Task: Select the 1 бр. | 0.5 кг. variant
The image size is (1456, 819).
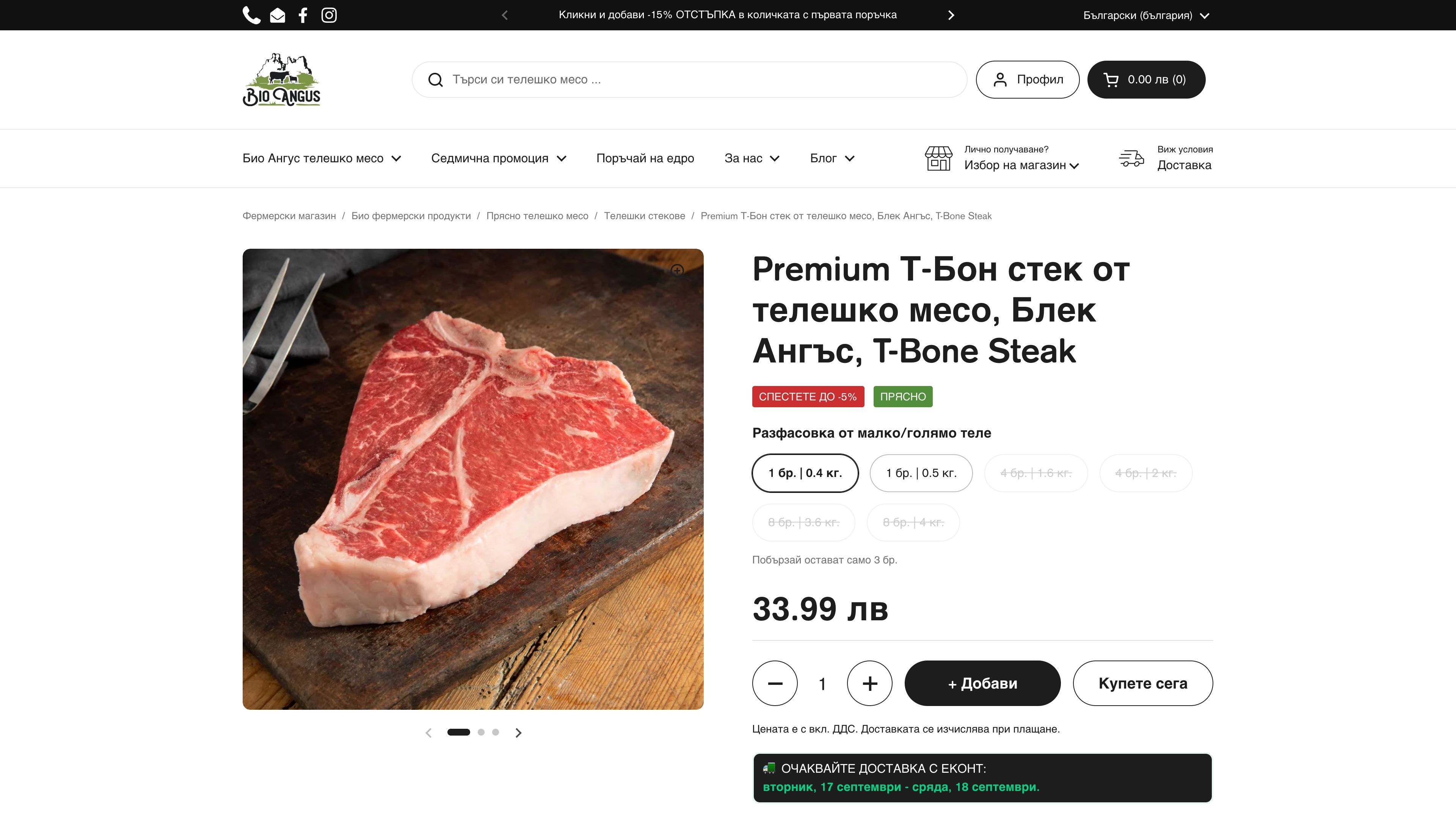Action: pos(921,473)
